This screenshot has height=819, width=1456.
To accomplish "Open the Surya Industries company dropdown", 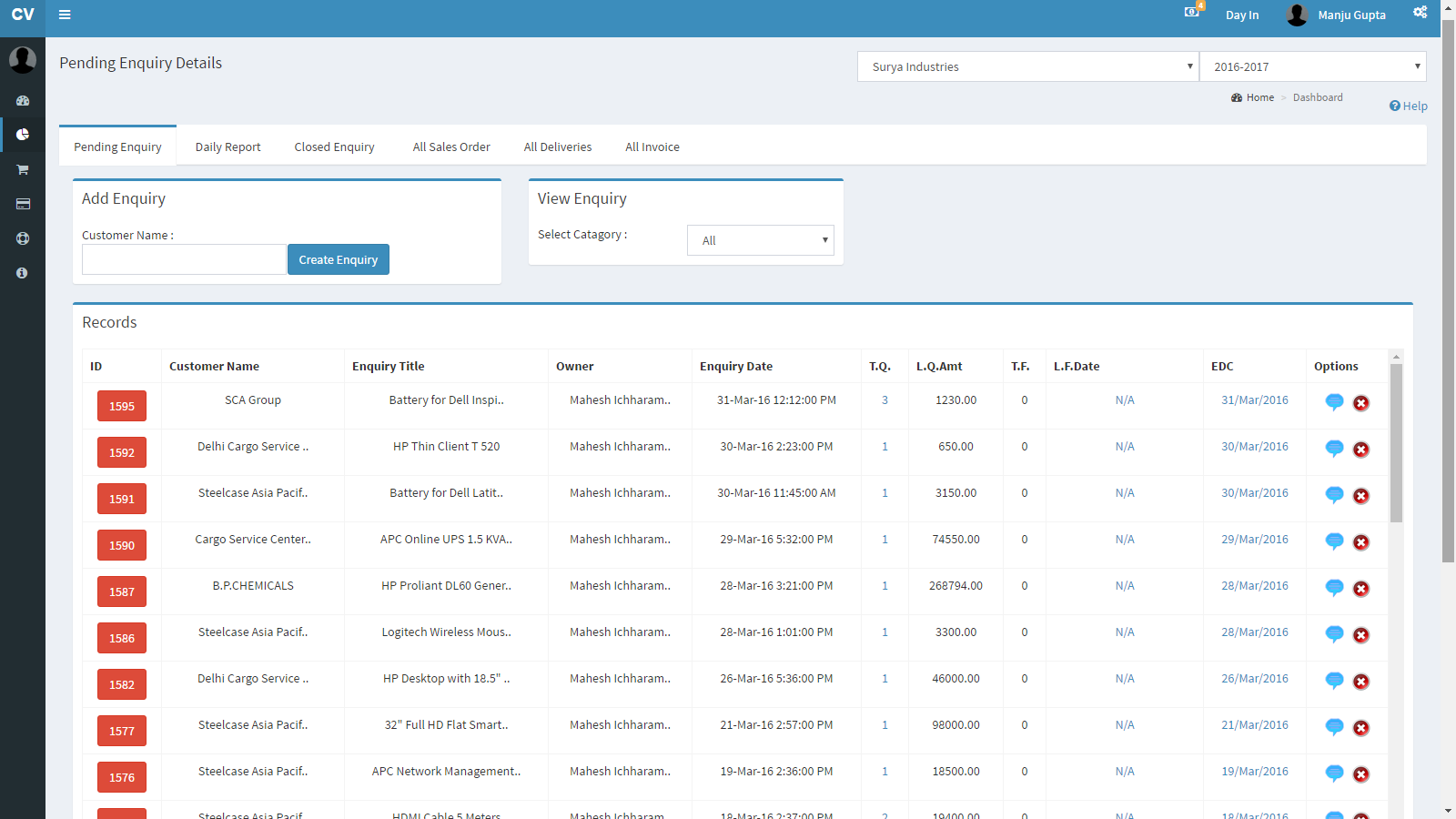I will point(1027,66).
